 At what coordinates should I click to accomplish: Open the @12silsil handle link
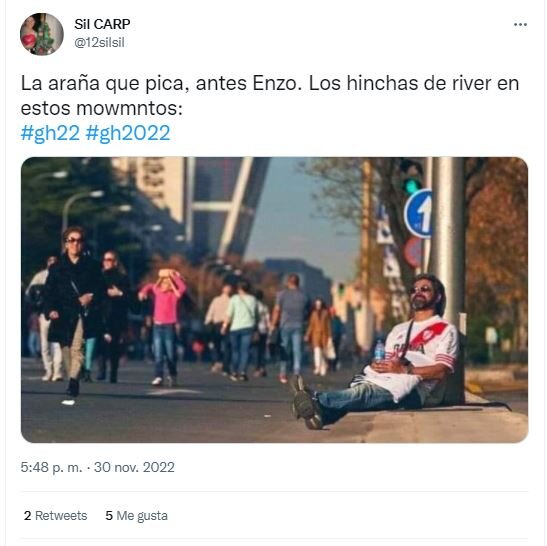(99, 43)
